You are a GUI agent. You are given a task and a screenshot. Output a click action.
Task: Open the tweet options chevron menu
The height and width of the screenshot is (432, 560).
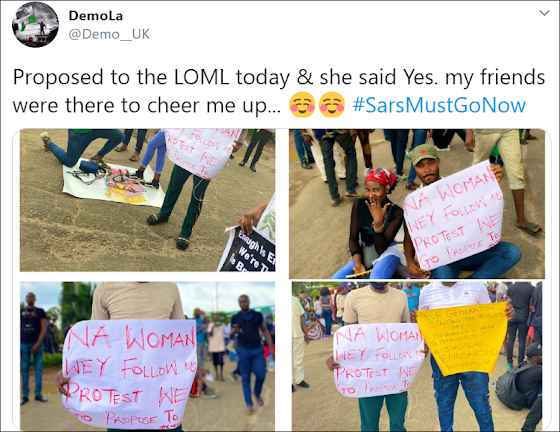pyautogui.click(x=544, y=14)
